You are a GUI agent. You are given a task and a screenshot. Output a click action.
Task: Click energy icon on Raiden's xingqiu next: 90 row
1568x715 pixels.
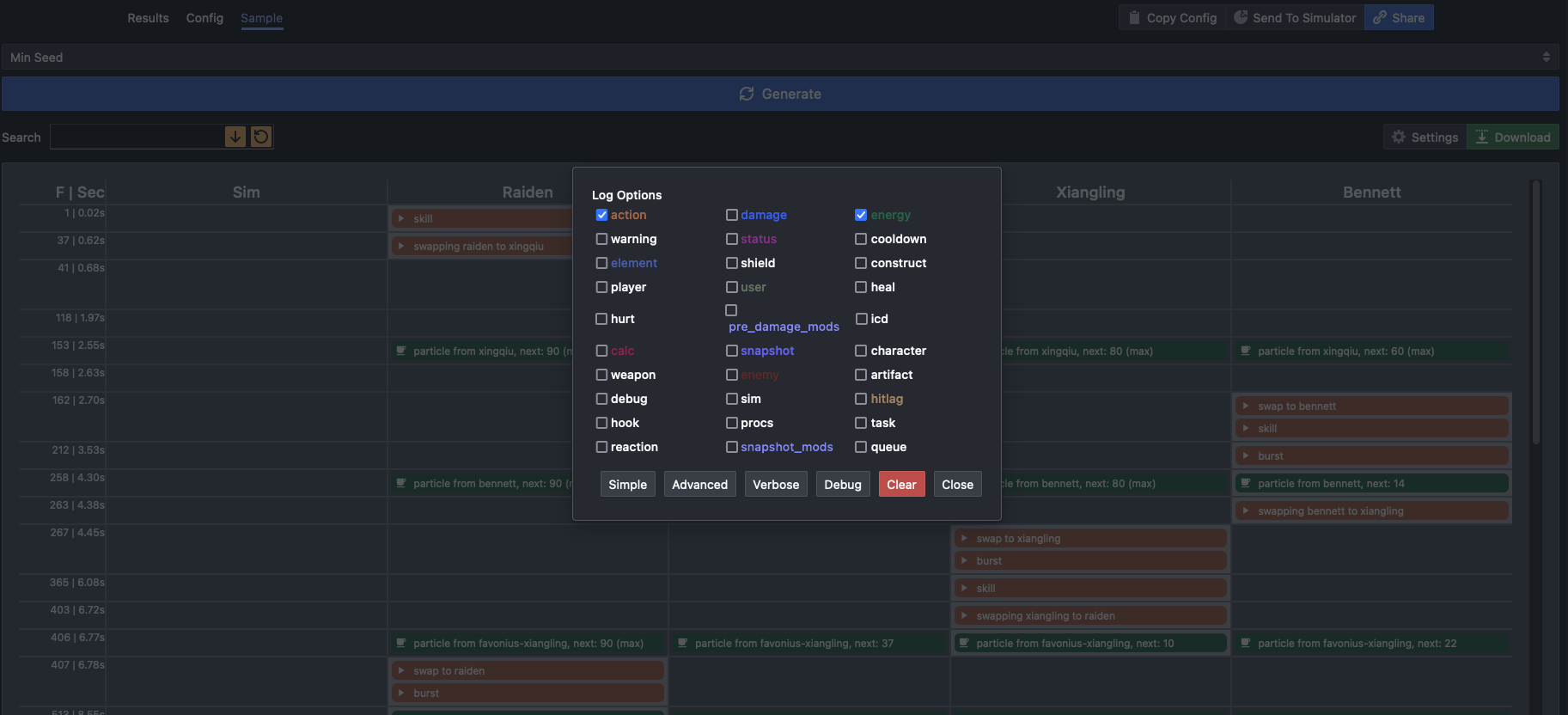(401, 351)
